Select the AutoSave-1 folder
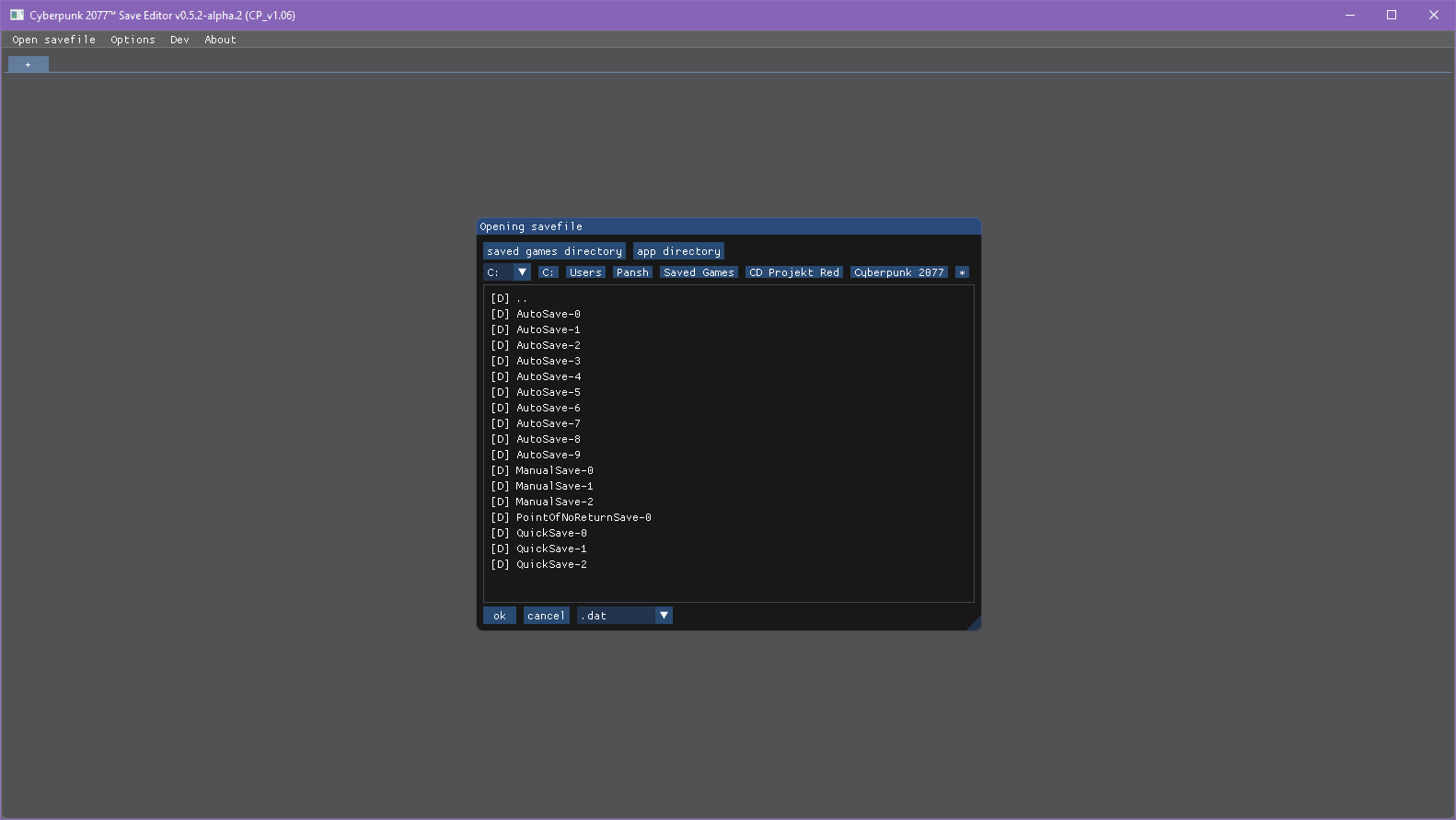The width and height of the screenshot is (1456, 820). click(728, 329)
